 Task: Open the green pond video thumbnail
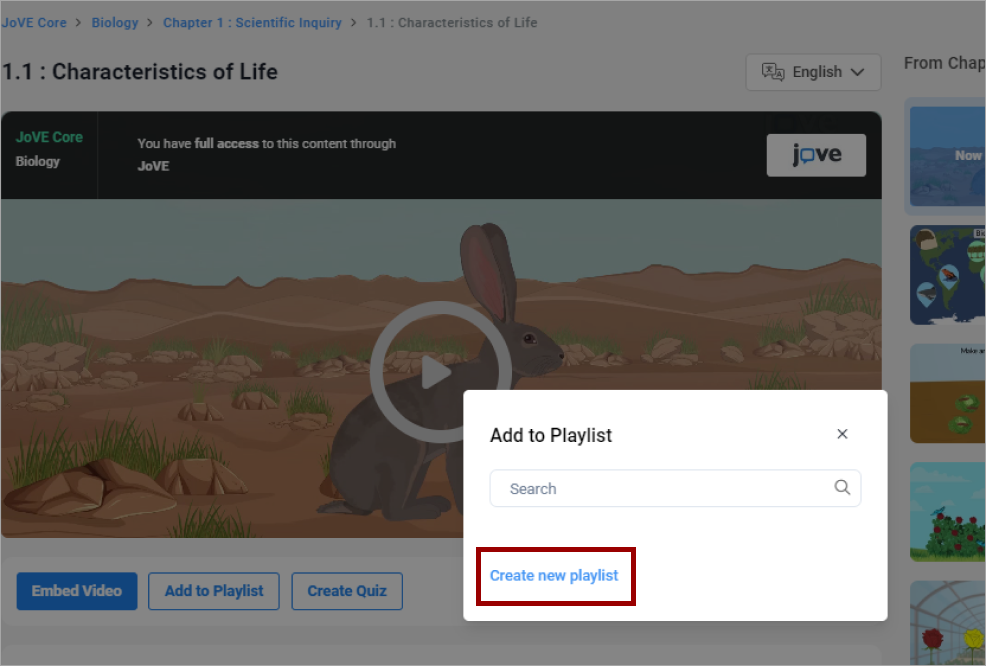[946, 393]
